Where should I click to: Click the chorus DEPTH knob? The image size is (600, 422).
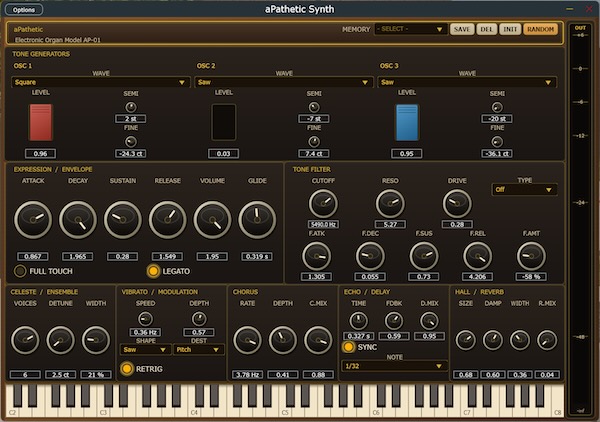[283, 340]
